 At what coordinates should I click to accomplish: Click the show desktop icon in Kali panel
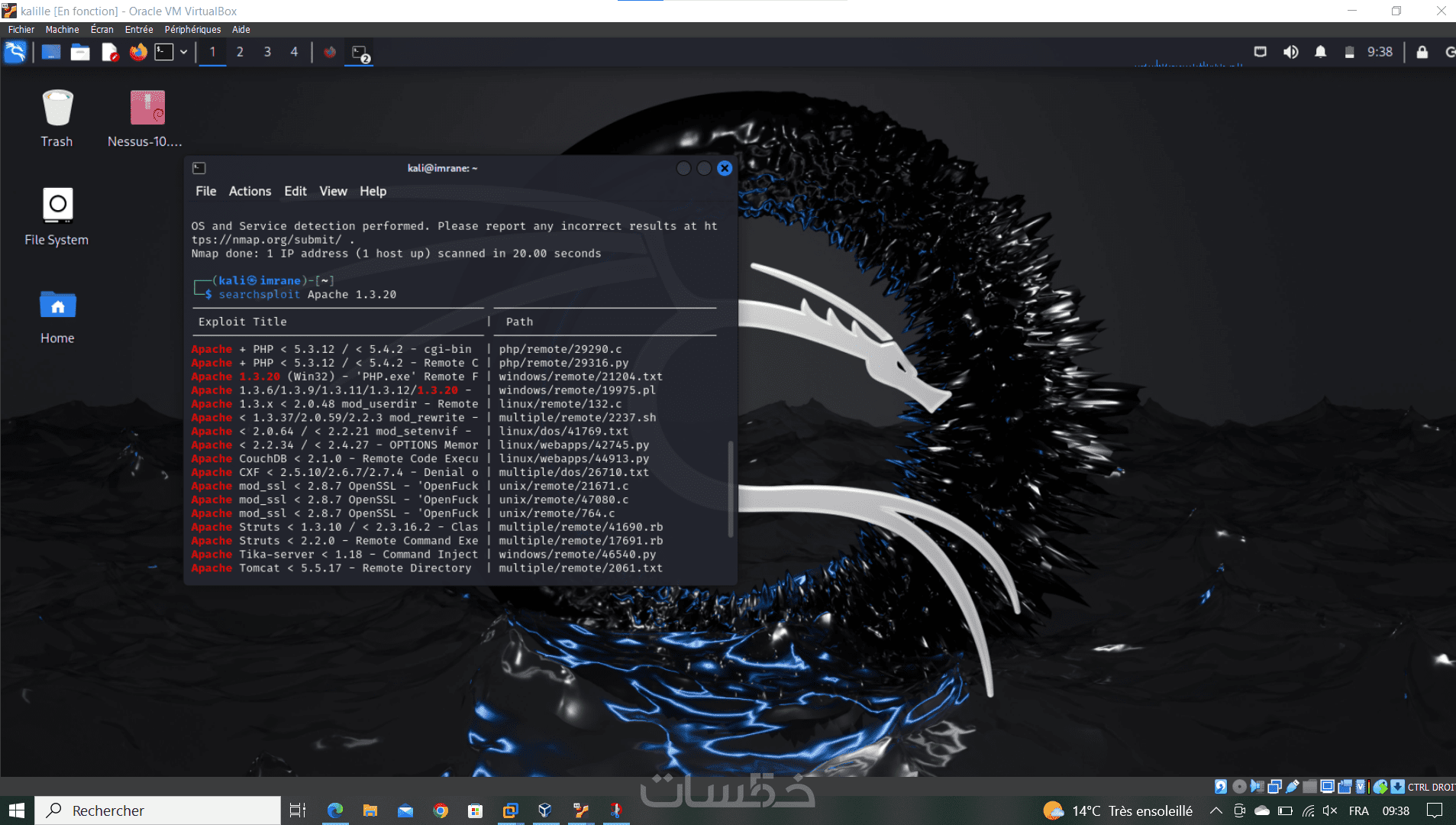51,52
